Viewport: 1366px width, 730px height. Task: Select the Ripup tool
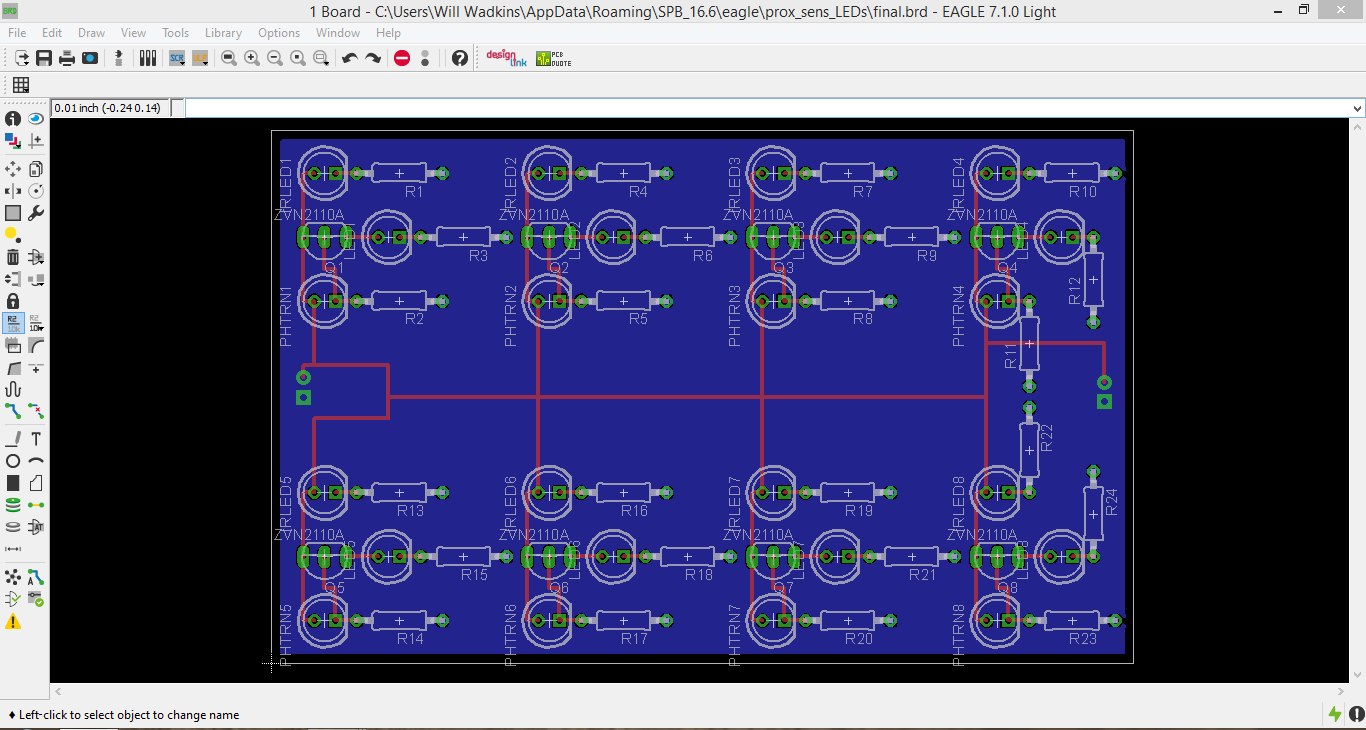coord(36,409)
